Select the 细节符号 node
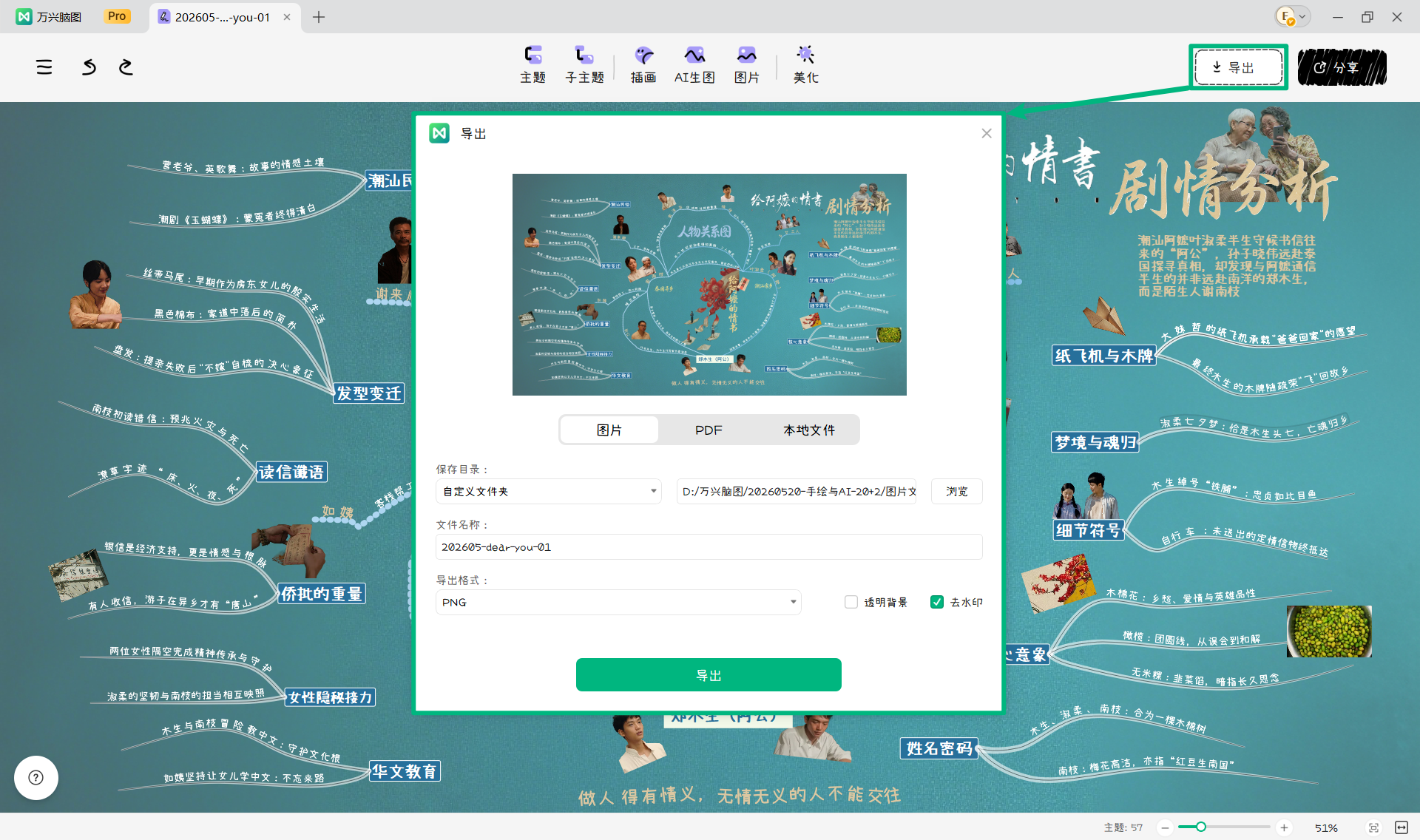Image resolution: width=1420 pixels, height=840 pixels. click(x=1089, y=530)
